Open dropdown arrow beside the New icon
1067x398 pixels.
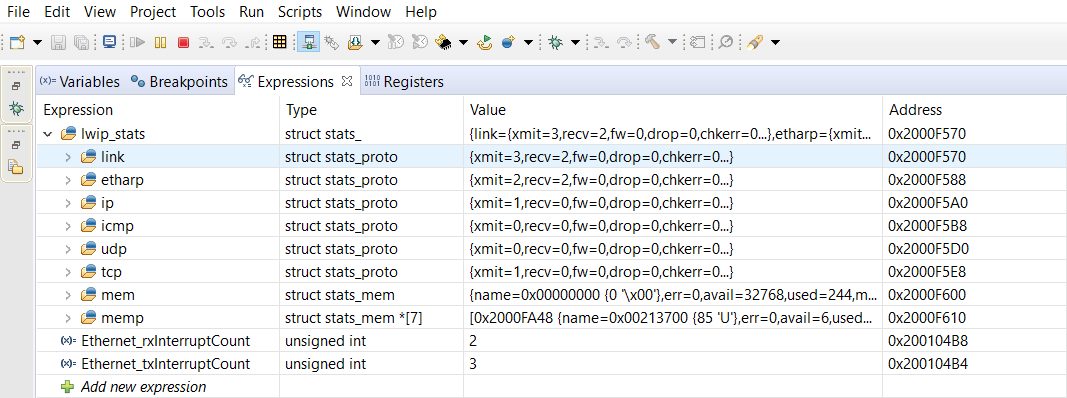(37, 42)
